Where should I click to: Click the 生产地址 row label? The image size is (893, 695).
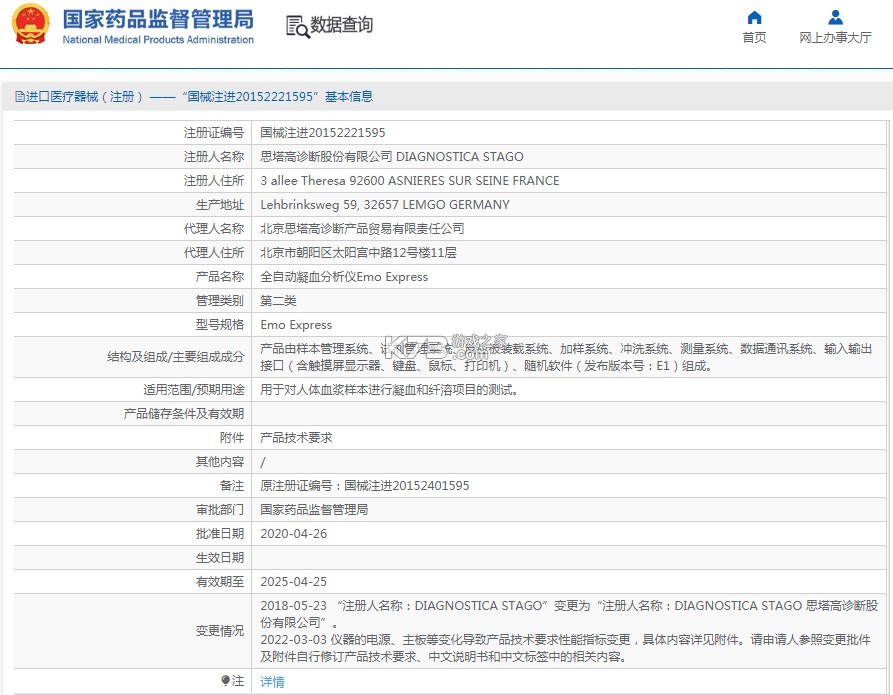[220, 205]
